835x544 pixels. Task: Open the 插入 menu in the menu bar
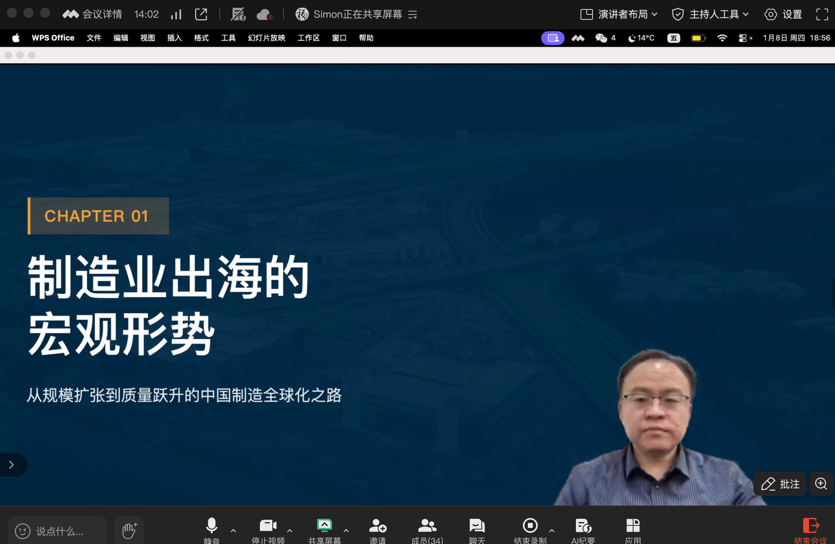[174, 38]
